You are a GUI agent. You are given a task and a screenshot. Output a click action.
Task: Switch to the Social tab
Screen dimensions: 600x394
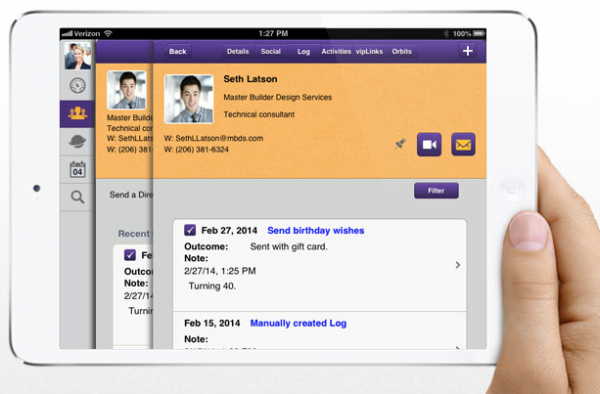coord(271,52)
